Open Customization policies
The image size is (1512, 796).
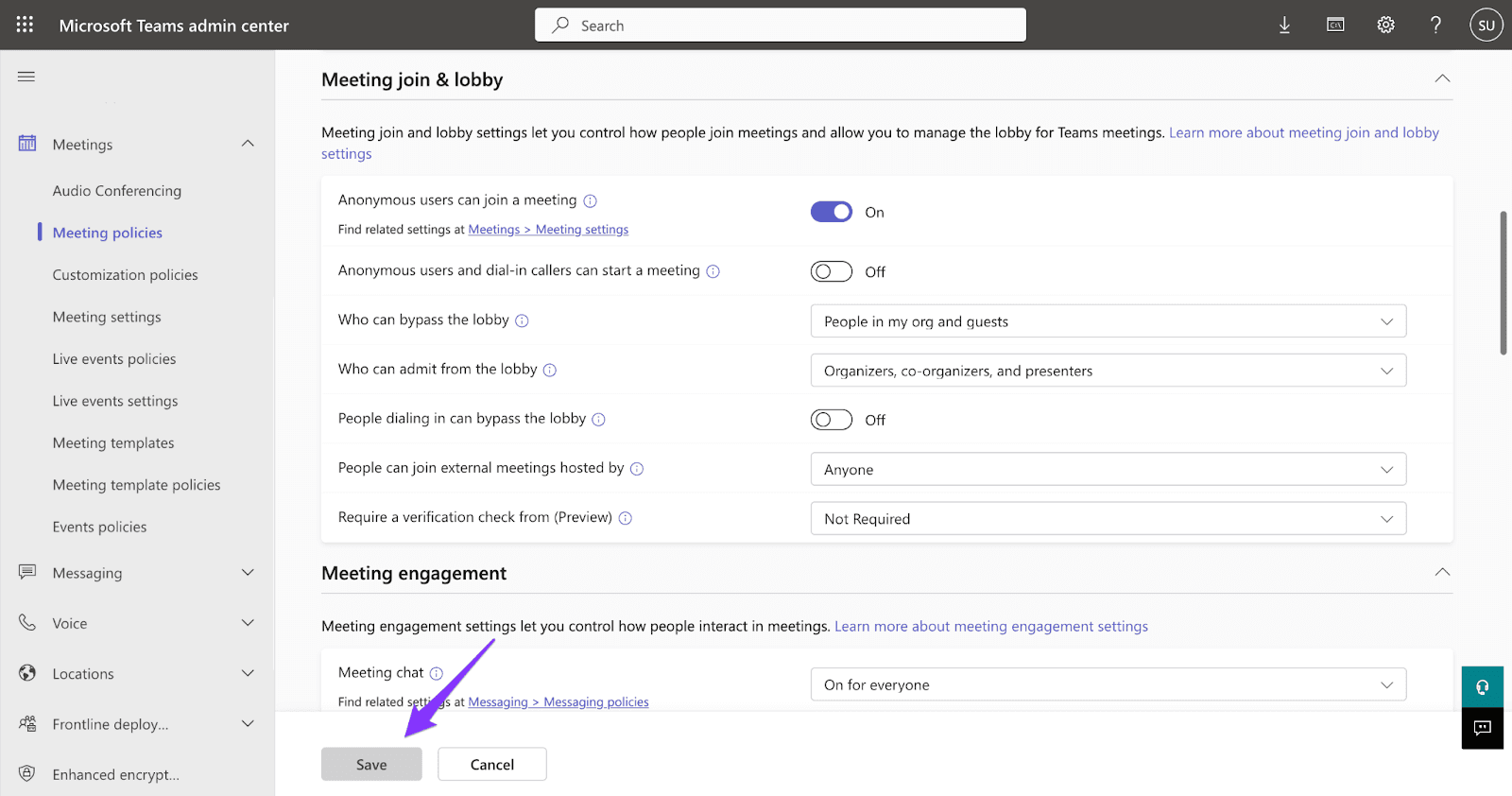[x=126, y=275]
